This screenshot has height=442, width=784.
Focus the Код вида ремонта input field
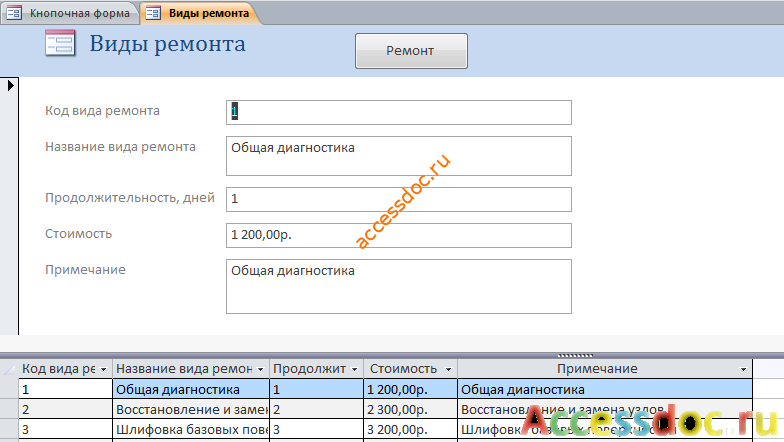398,112
